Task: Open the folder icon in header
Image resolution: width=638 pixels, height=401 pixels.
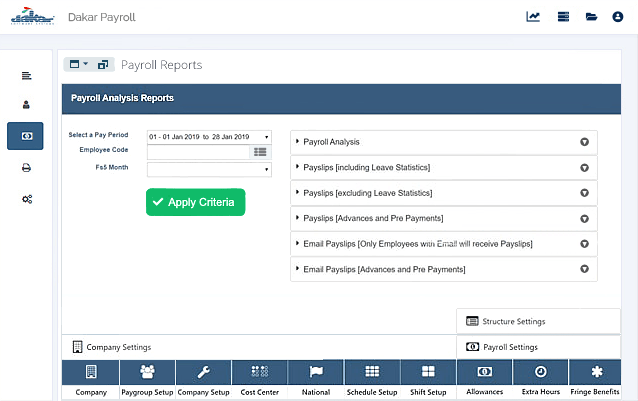Action: pyautogui.click(x=591, y=17)
